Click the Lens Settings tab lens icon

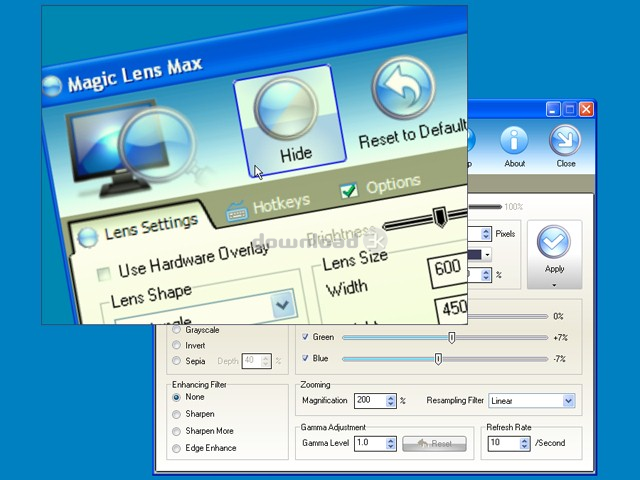pyautogui.click(x=87, y=238)
